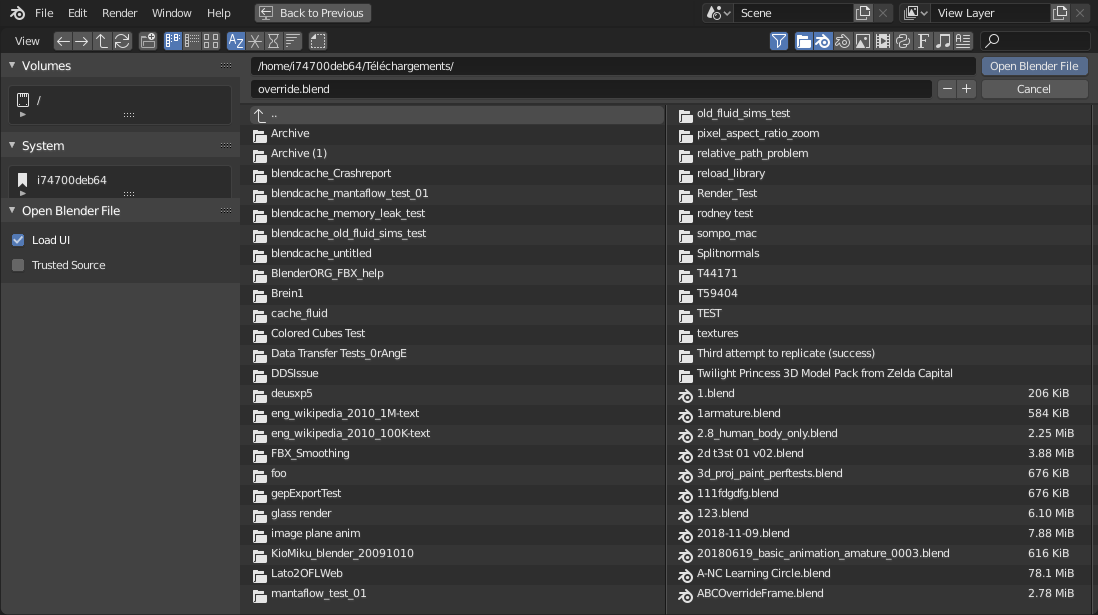Cancel the file browser
Screen dimensions: 1098x615
point(1034,89)
